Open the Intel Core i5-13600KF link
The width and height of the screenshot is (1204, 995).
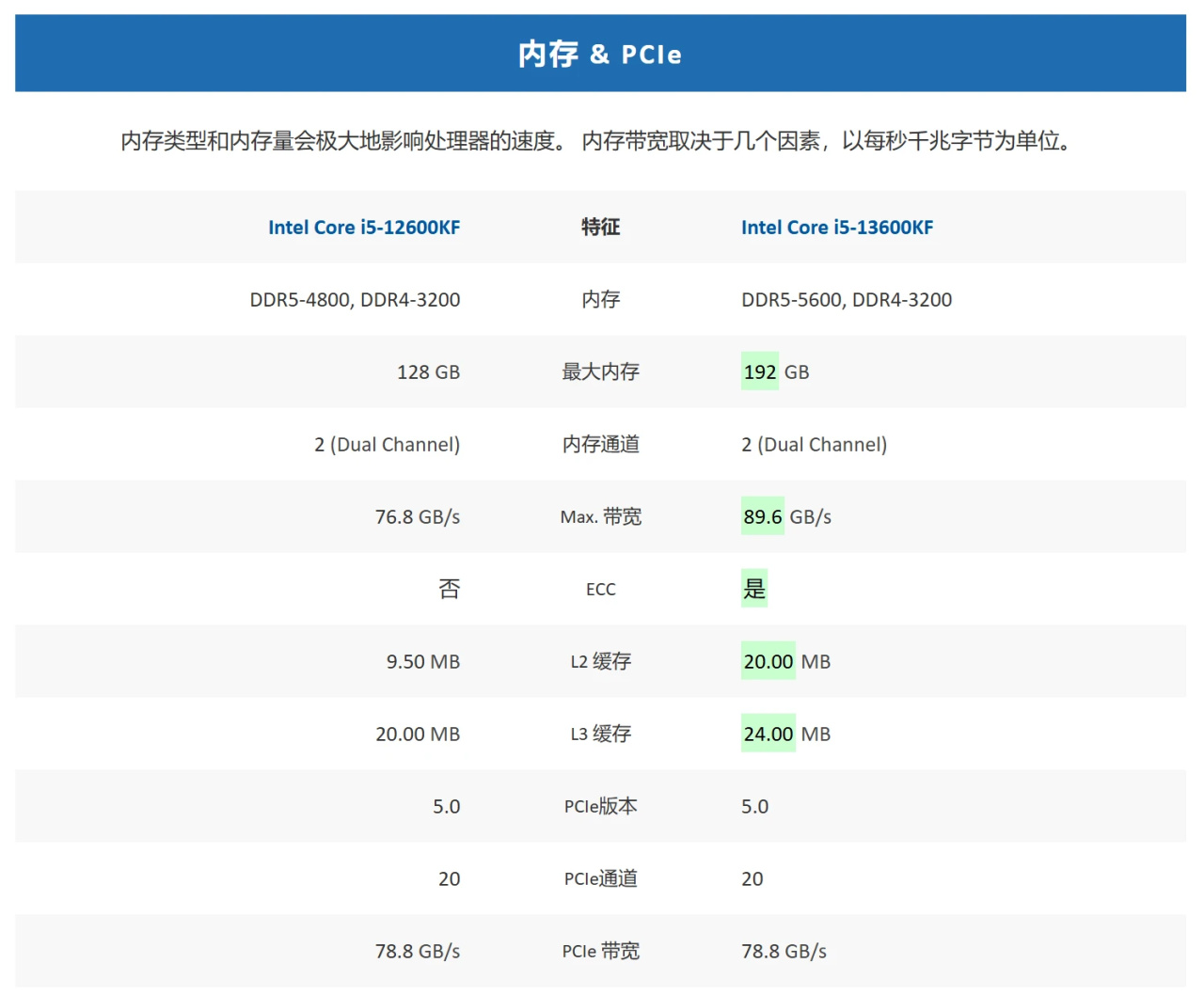(x=837, y=228)
